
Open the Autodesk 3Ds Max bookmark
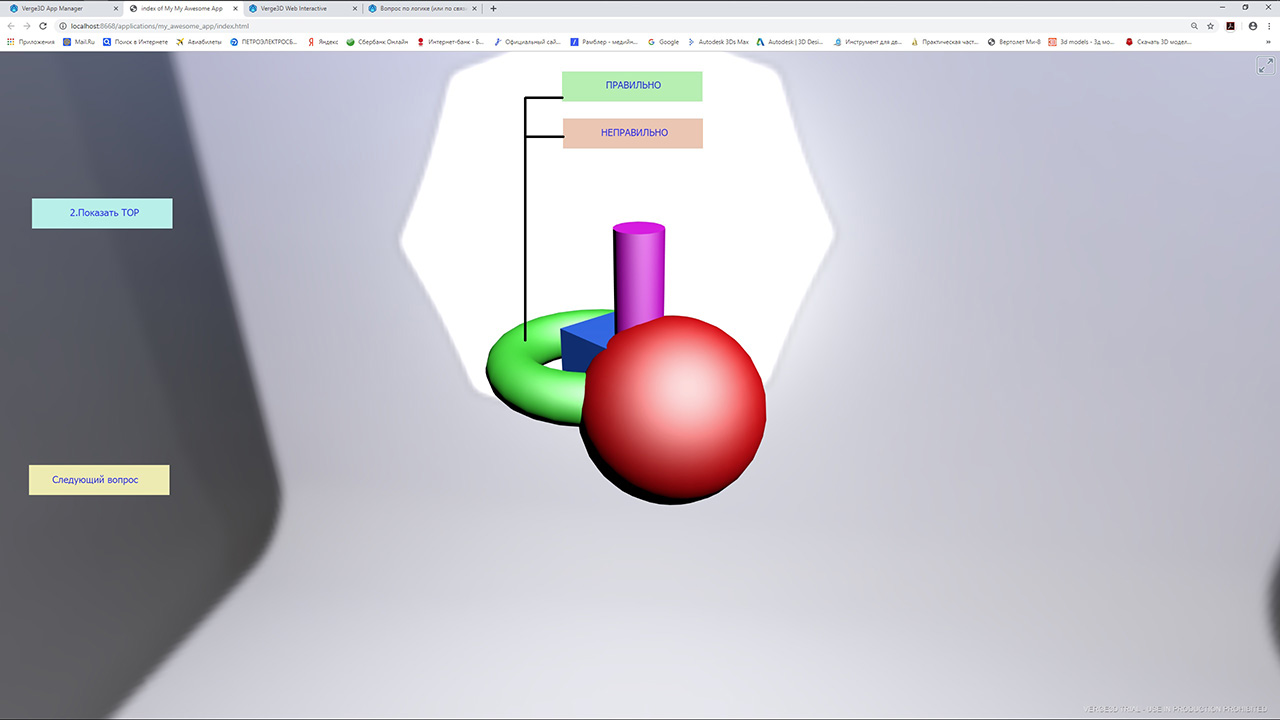(718, 42)
